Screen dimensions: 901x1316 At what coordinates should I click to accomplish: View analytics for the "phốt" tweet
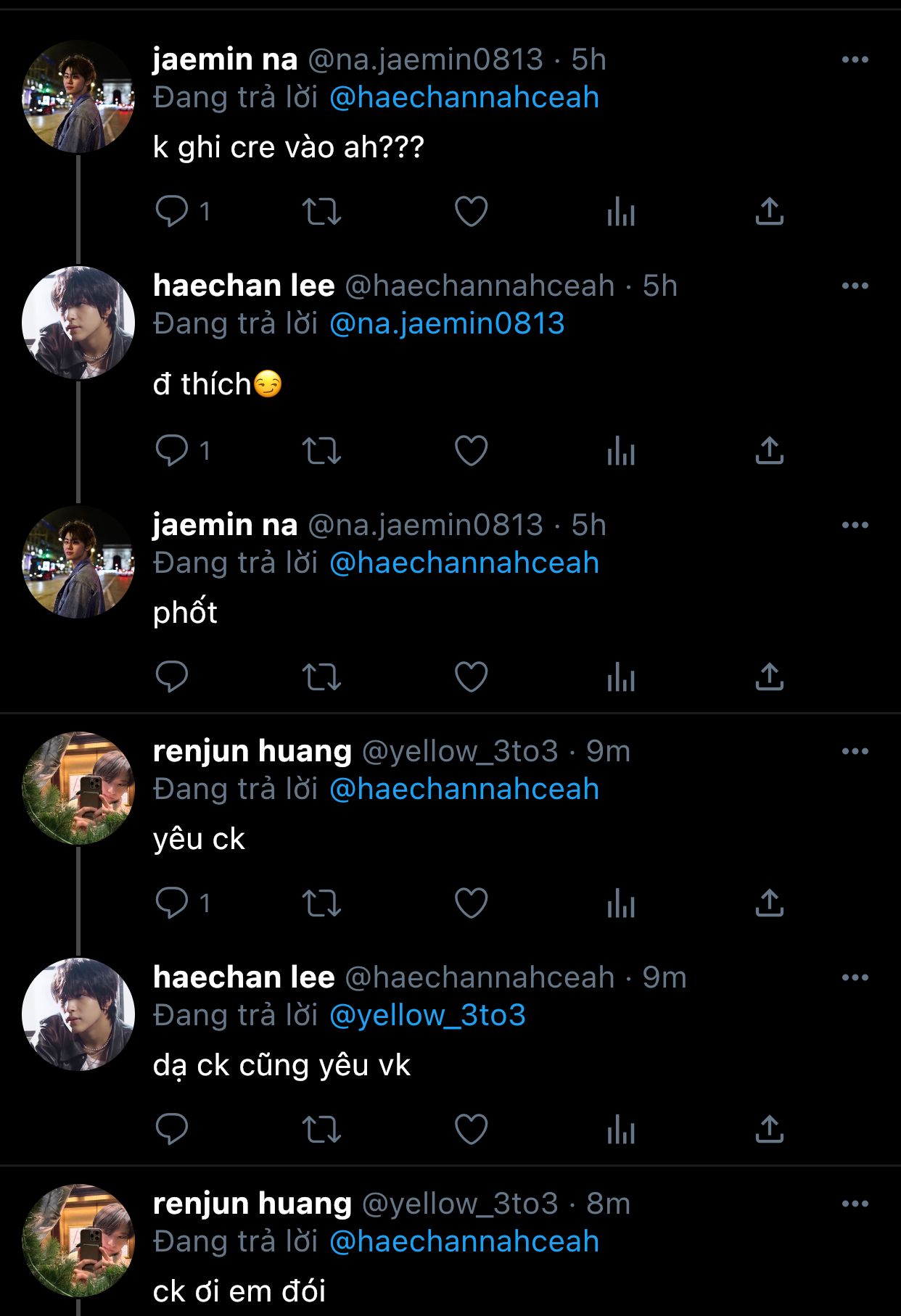click(x=621, y=677)
